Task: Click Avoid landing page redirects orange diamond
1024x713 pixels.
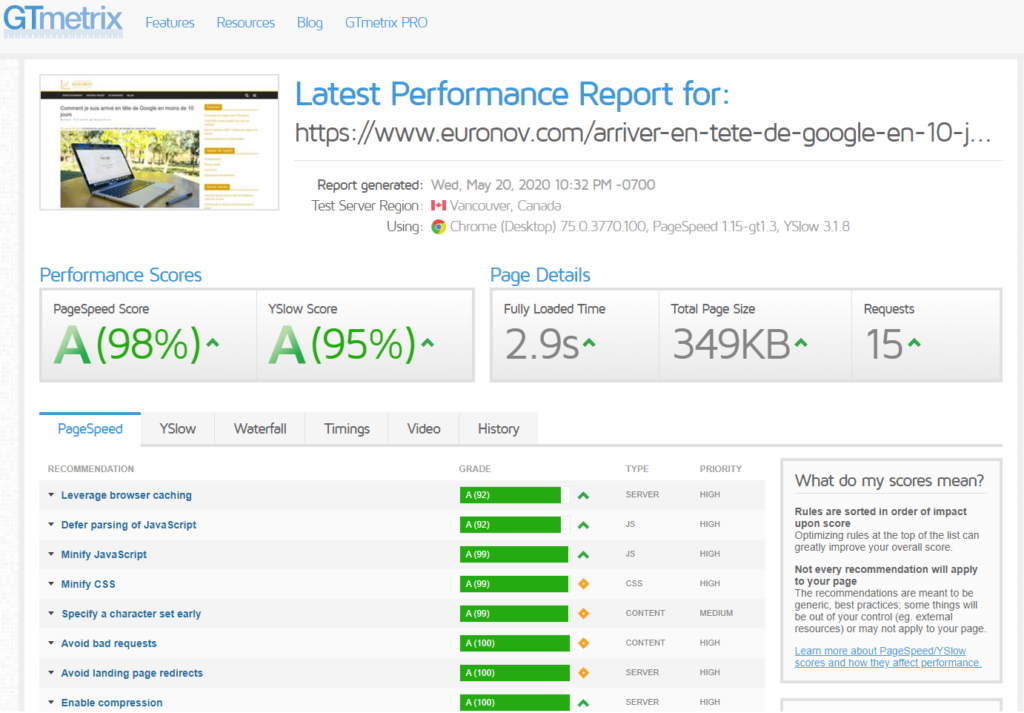Action: tap(584, 673)
